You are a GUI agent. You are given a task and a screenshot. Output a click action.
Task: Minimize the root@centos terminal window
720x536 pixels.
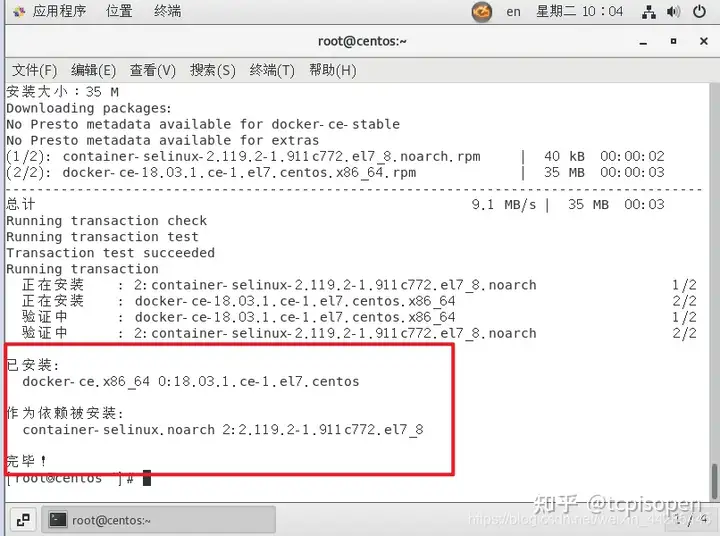[x=643, y=42]
